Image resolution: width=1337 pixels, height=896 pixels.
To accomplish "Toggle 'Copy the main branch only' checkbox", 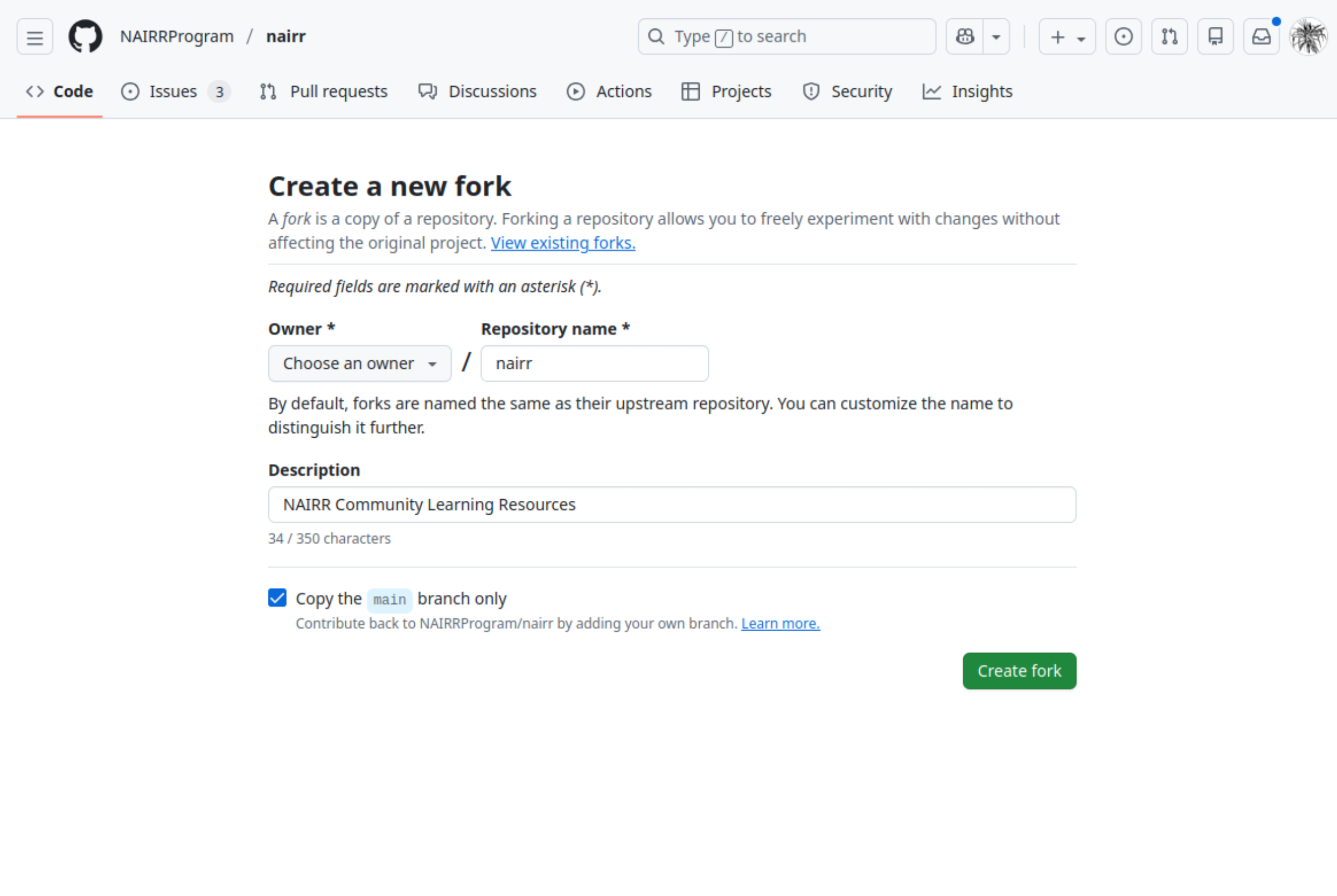I will [x=277, y=598].
